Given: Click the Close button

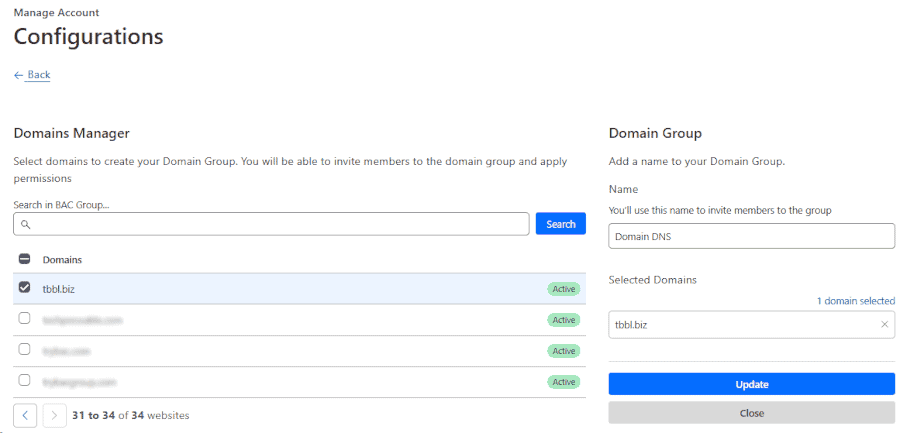Looking at the screenshot, I should (751, 413).
